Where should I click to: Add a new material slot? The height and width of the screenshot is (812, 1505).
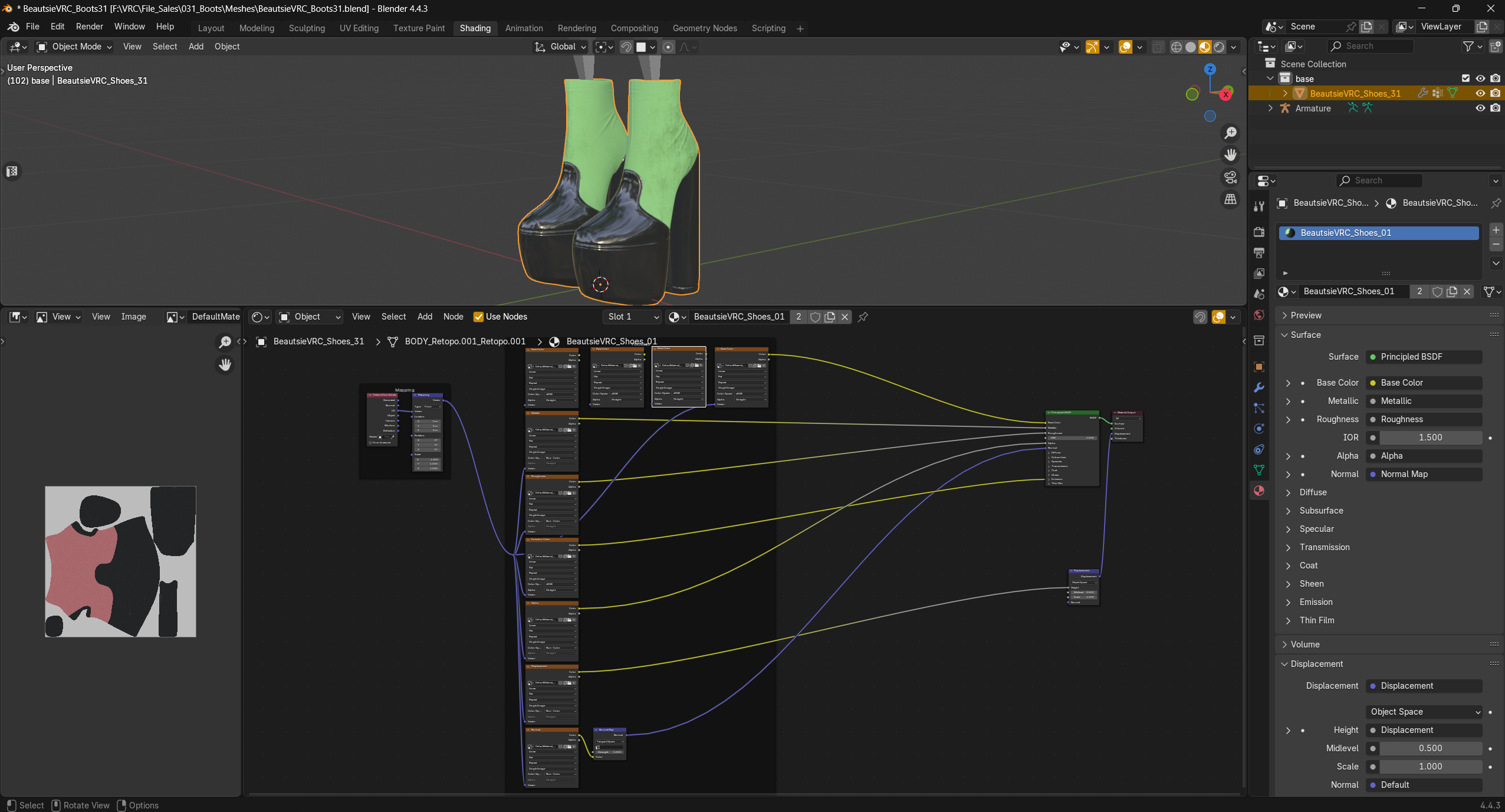pyautogui.click(x=1496, y=230)
